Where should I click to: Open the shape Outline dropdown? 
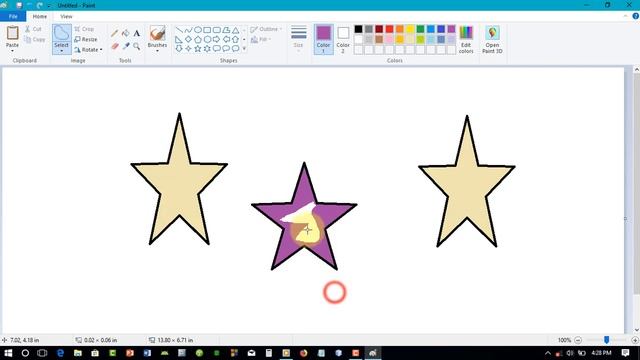[x=266, y=29]
